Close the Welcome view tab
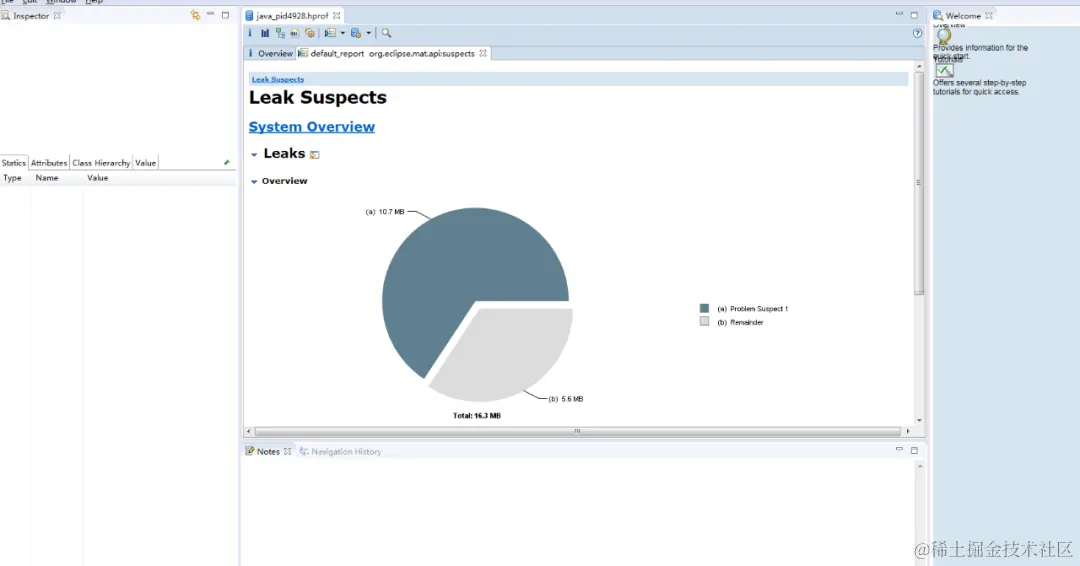 pyautogui.click(x=989, y=15)
